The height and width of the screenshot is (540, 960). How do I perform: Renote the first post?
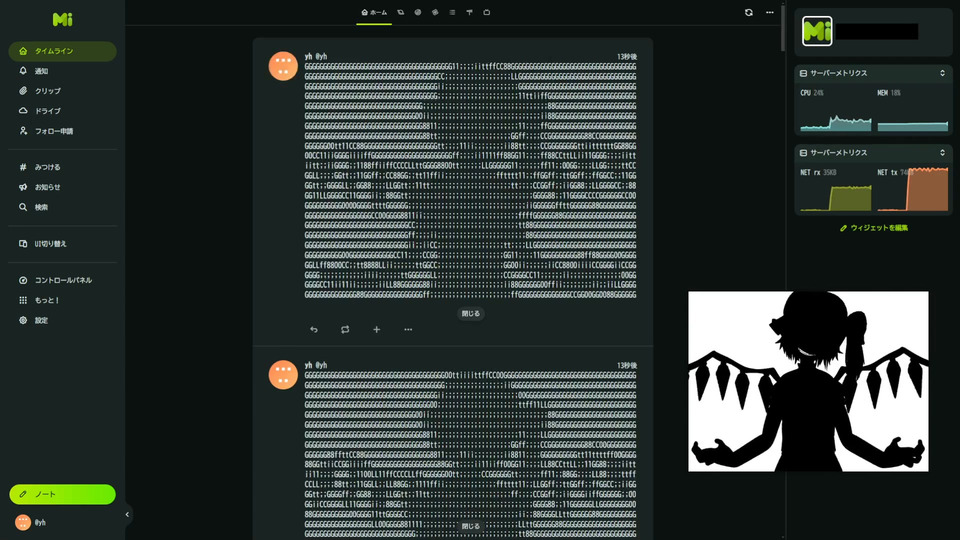(x=345, y=329)
